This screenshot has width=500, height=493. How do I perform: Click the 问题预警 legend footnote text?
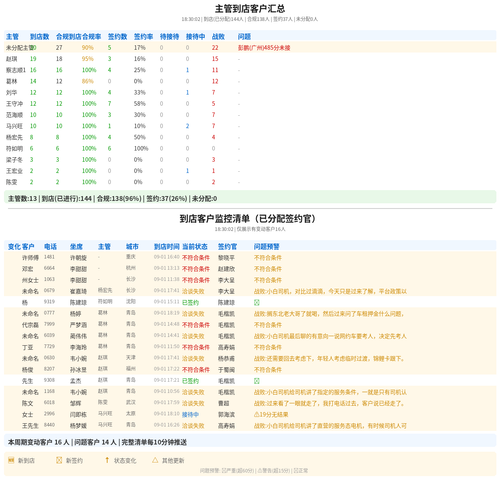(x=254, y=471)
